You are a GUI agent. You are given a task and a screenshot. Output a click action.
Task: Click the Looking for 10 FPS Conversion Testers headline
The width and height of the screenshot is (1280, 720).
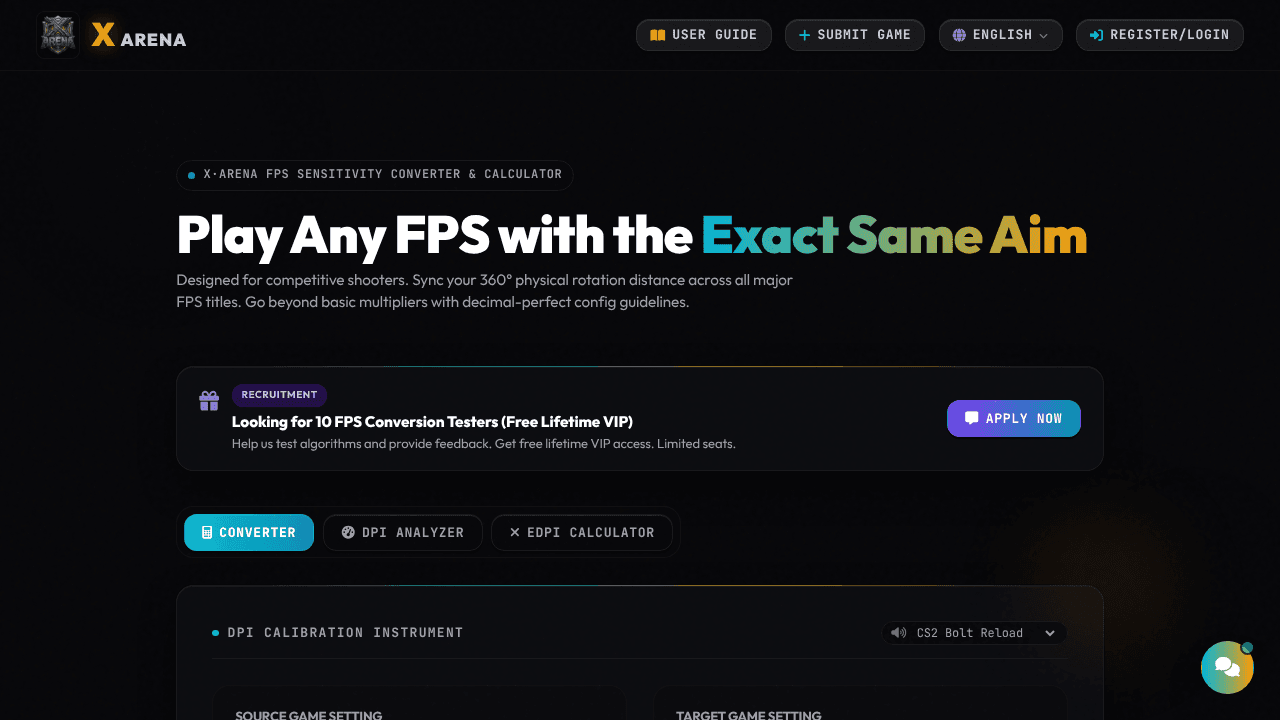432,422
